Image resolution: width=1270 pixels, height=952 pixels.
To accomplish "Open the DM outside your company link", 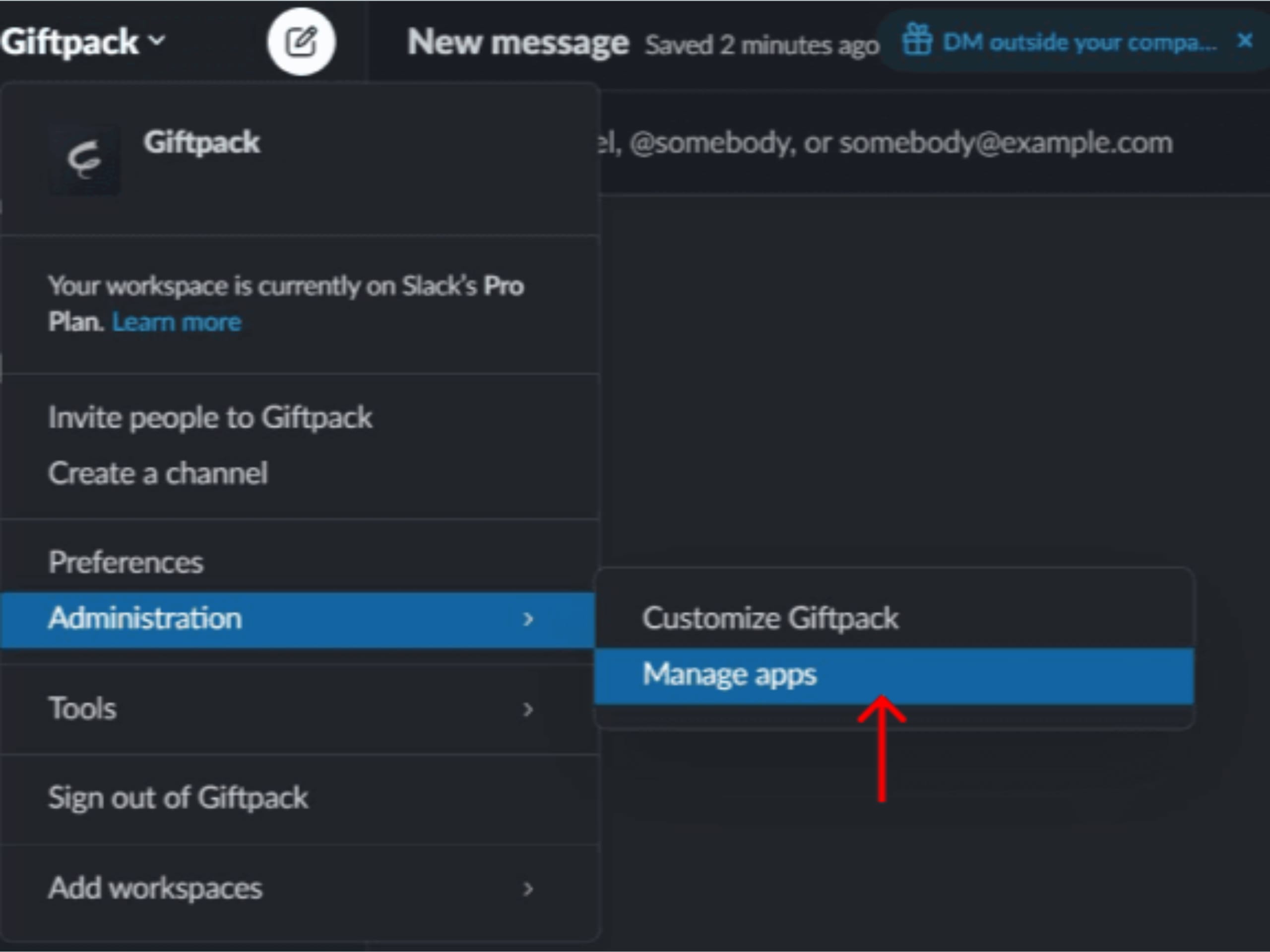I will click(x=1079, y=42).
